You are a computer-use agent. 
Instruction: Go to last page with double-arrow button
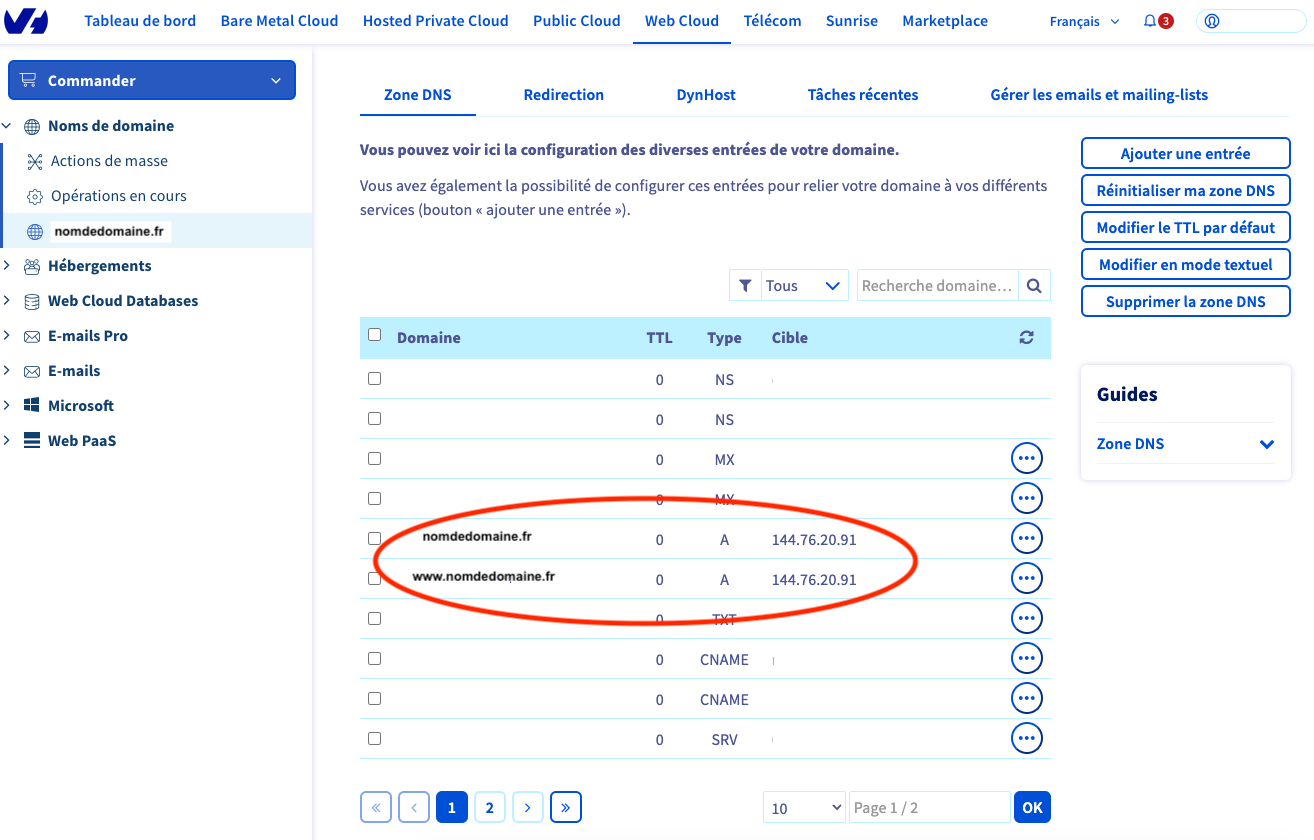pos(565,807)
